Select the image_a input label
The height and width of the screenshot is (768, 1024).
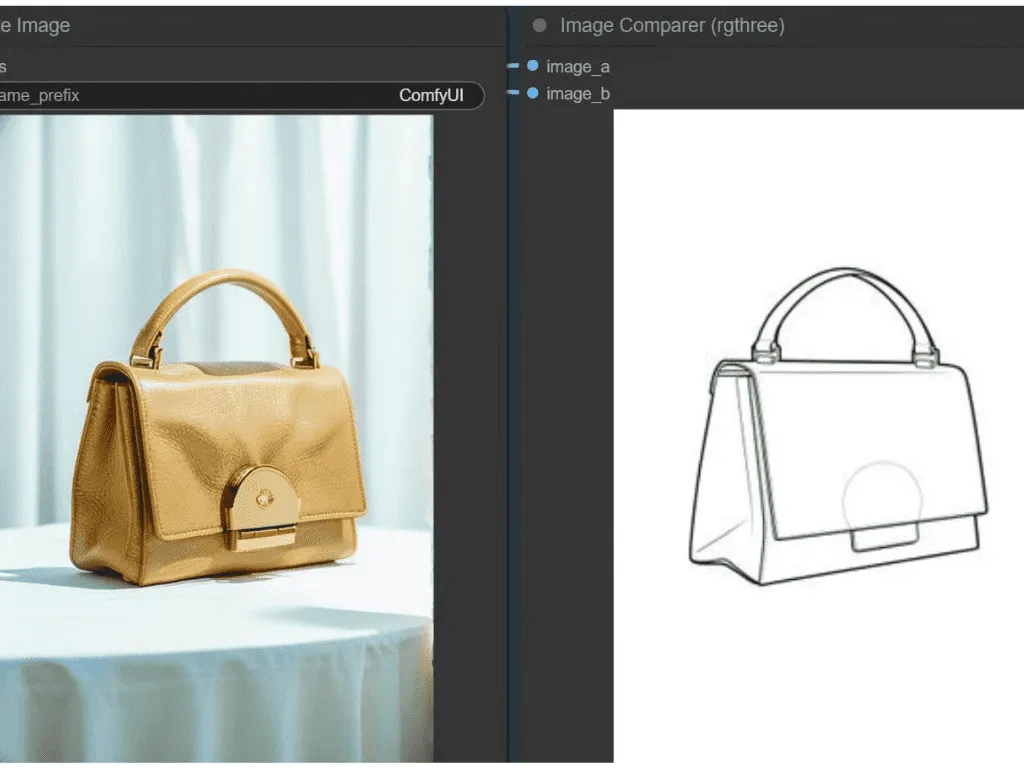pos(577,67)
